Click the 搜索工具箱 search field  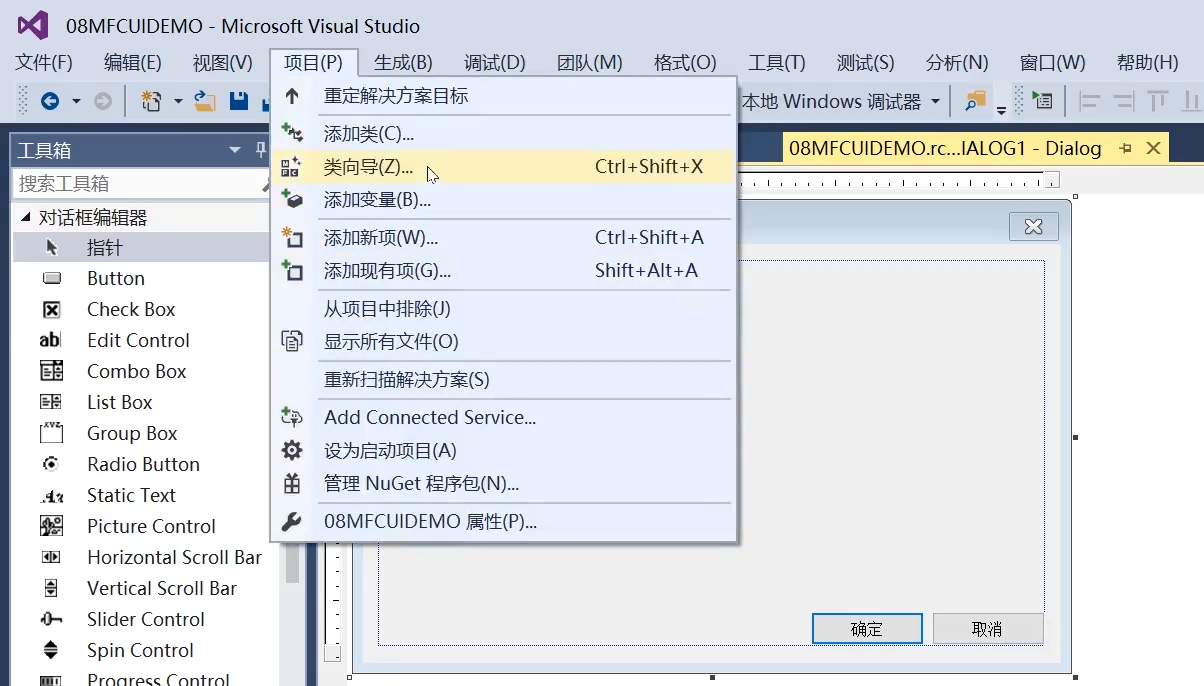(x=138, y=184)
